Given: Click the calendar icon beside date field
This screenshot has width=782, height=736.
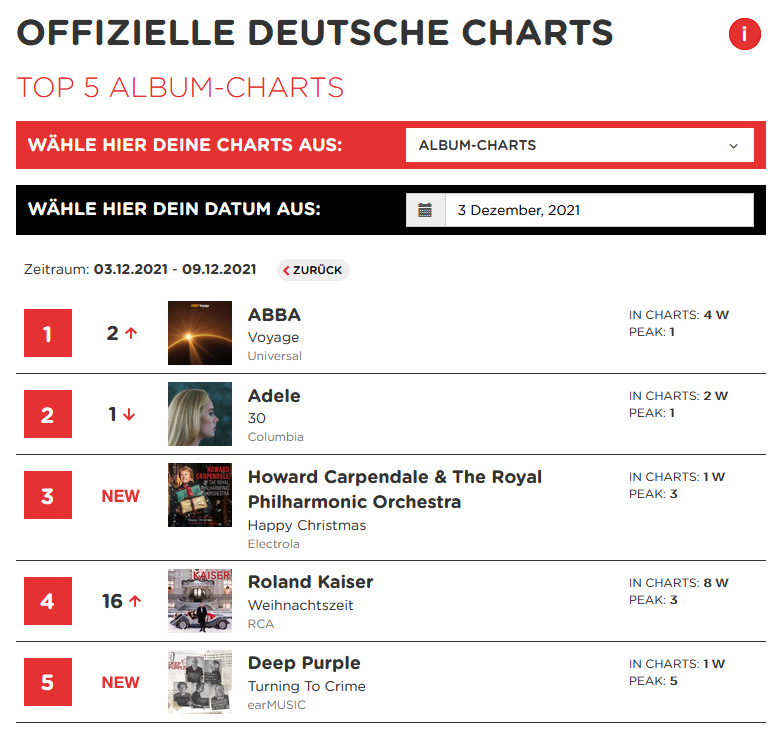Looking at the screenshot, I should [x=425, y=210].
